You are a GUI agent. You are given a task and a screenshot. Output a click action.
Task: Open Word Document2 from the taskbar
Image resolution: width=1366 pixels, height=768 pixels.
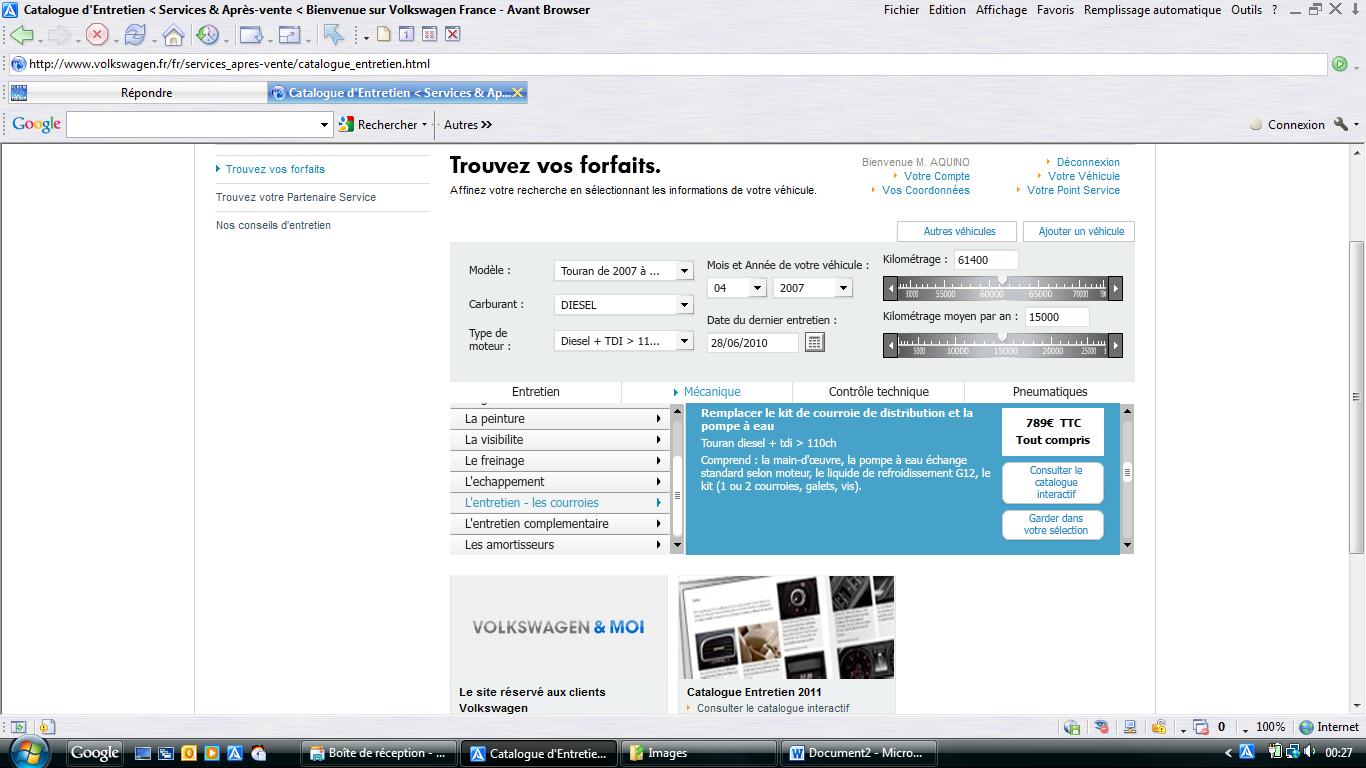(x=857, y=753)
